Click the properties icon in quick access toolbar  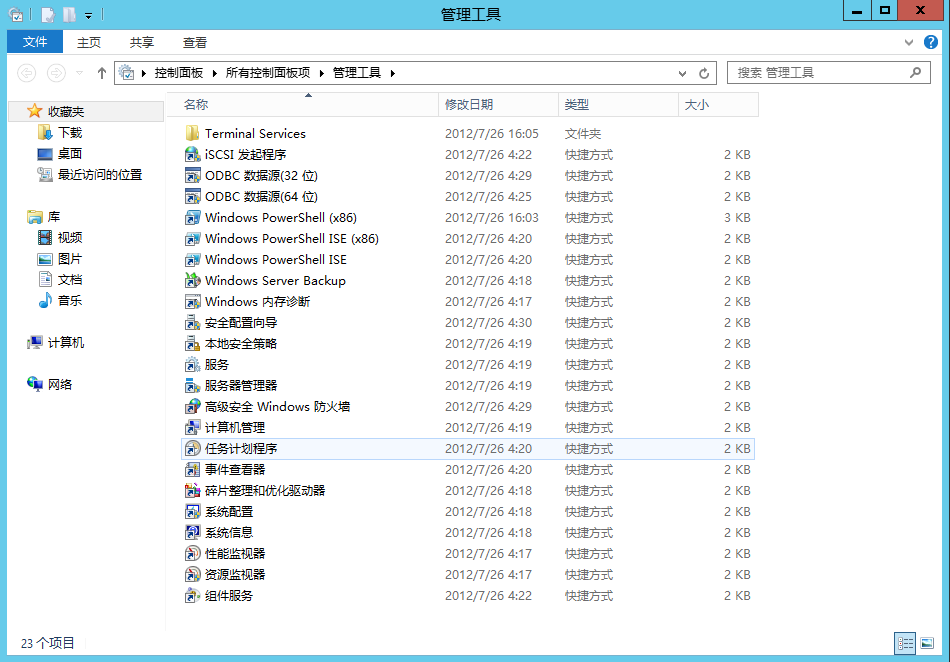(48, 15)
